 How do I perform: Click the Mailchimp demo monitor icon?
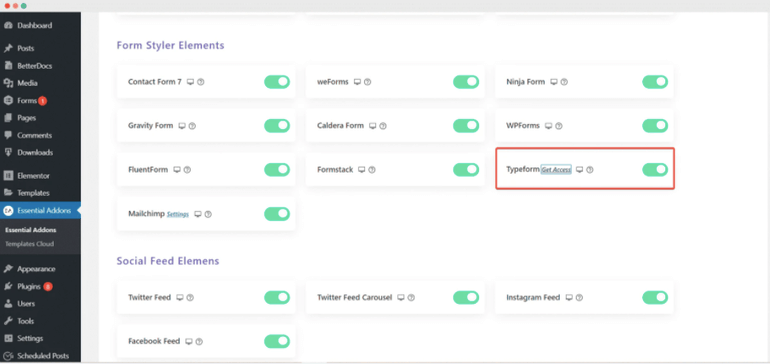[198, 214]
